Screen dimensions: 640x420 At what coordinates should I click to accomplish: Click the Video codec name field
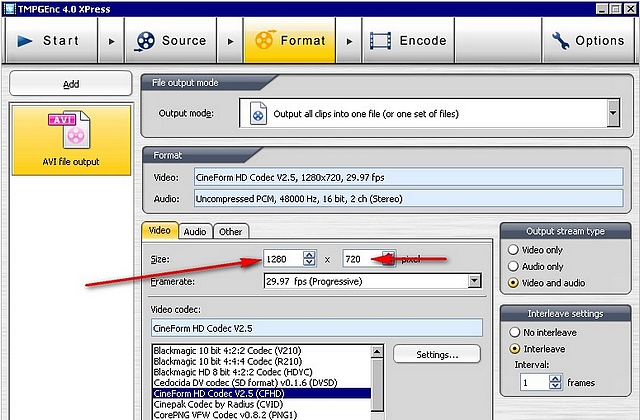317,328
